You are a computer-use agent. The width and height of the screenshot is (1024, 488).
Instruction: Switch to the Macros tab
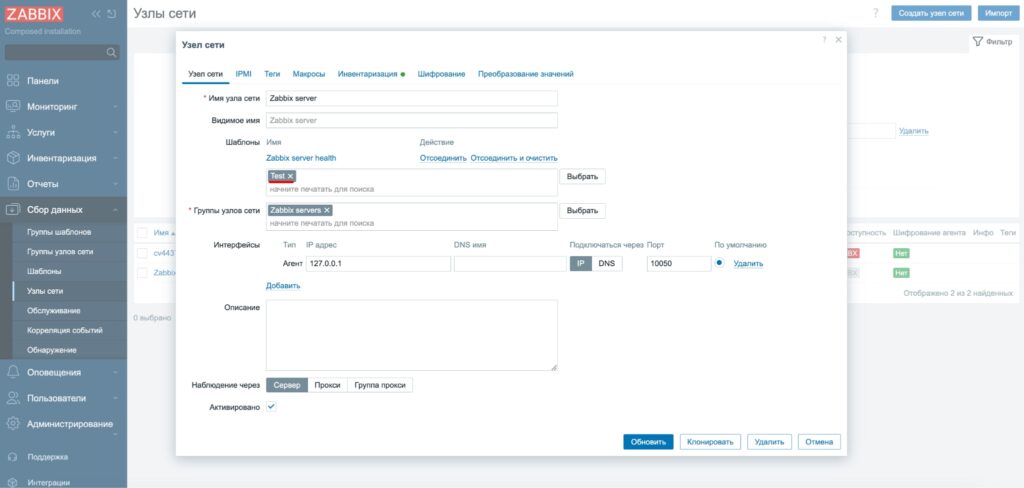click(308, 74)
